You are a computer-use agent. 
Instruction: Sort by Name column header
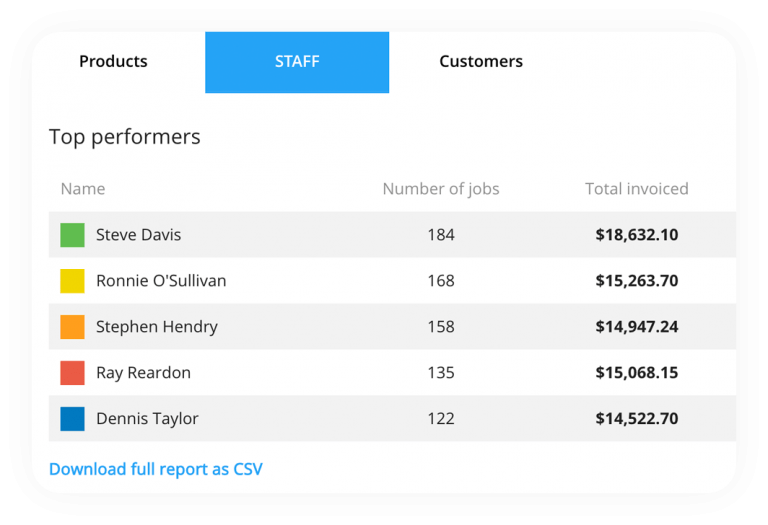coord(82,189)
